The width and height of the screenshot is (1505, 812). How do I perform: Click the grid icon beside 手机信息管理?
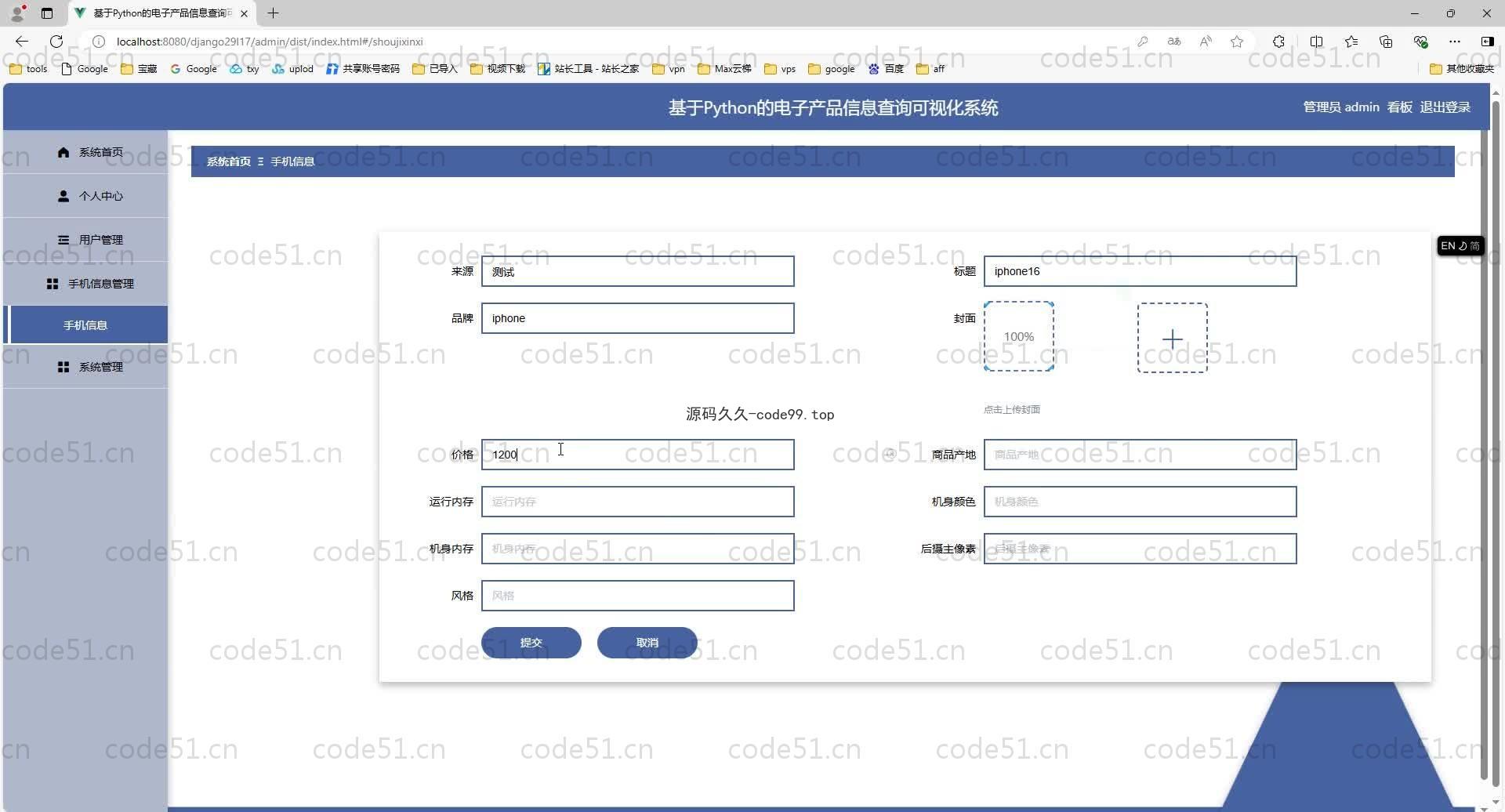[53, 284]
